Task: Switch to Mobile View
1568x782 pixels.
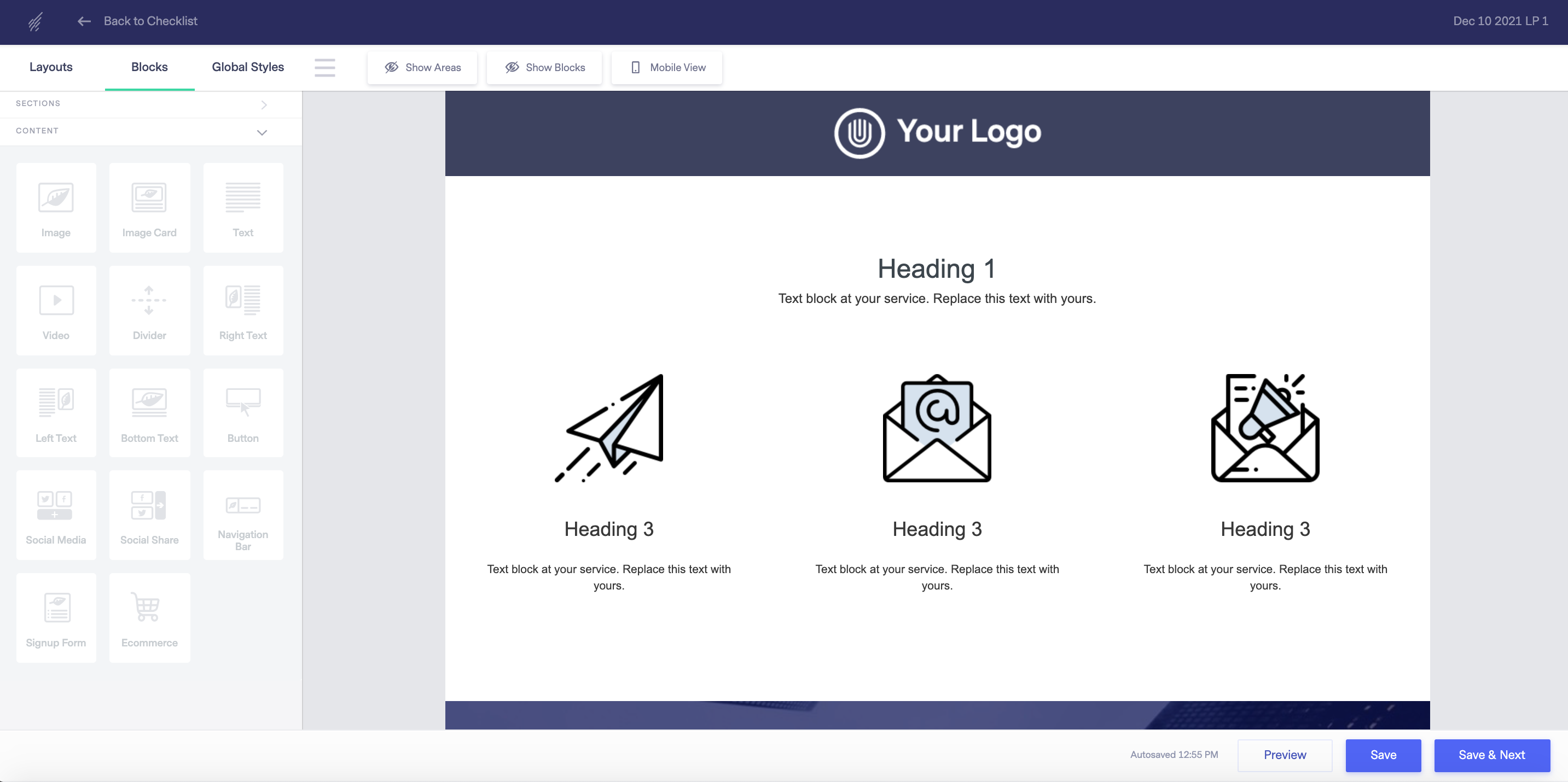Action: [x=667, y=68]
